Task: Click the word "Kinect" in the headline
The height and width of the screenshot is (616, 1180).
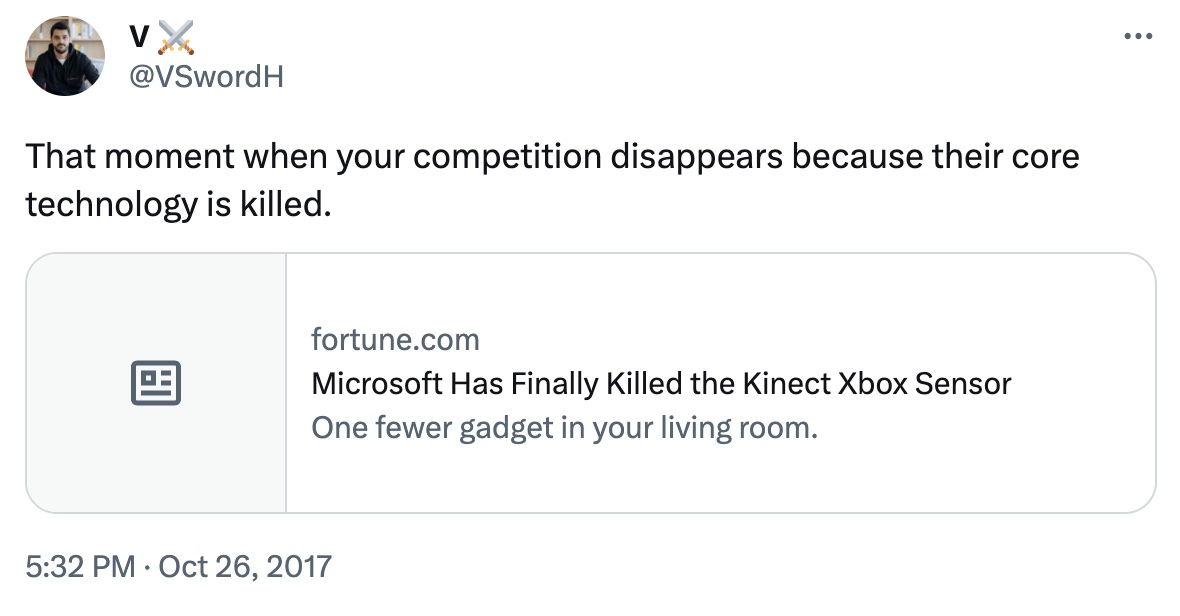Action: coord(786,383)
